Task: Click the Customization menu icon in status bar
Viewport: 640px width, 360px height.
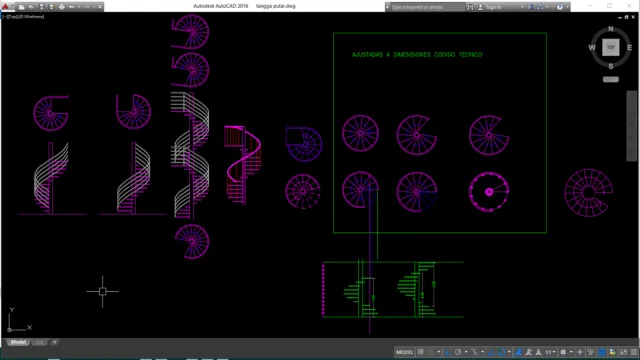Action: point(633,352)
